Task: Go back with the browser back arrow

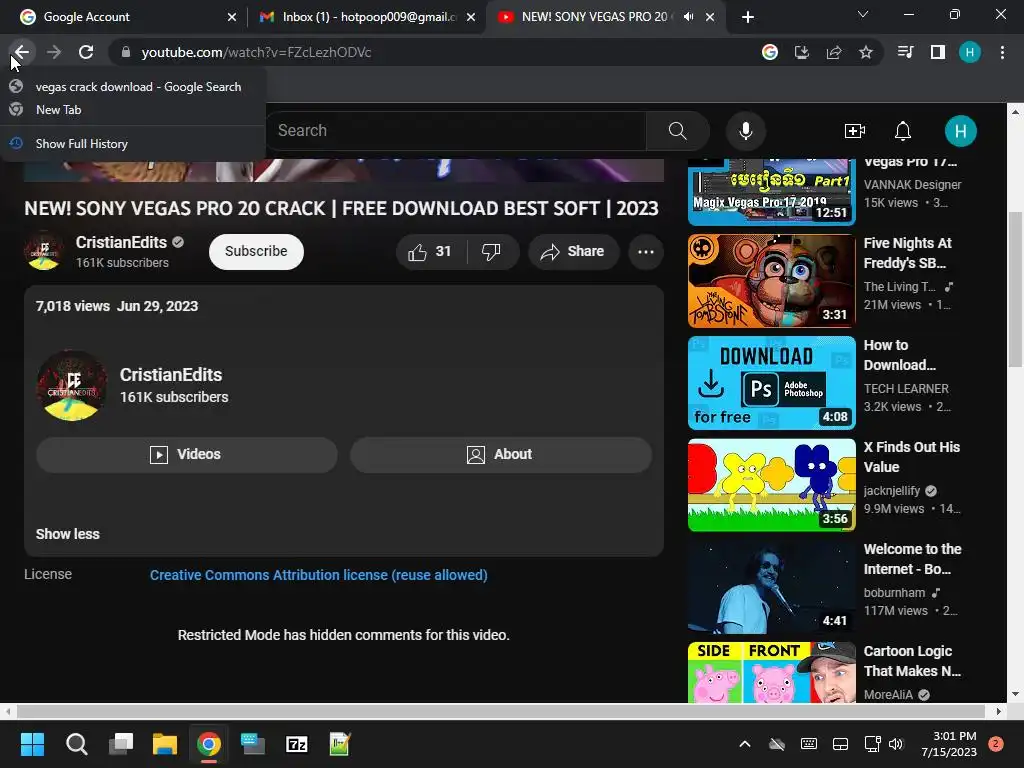Action: [22, 52]
